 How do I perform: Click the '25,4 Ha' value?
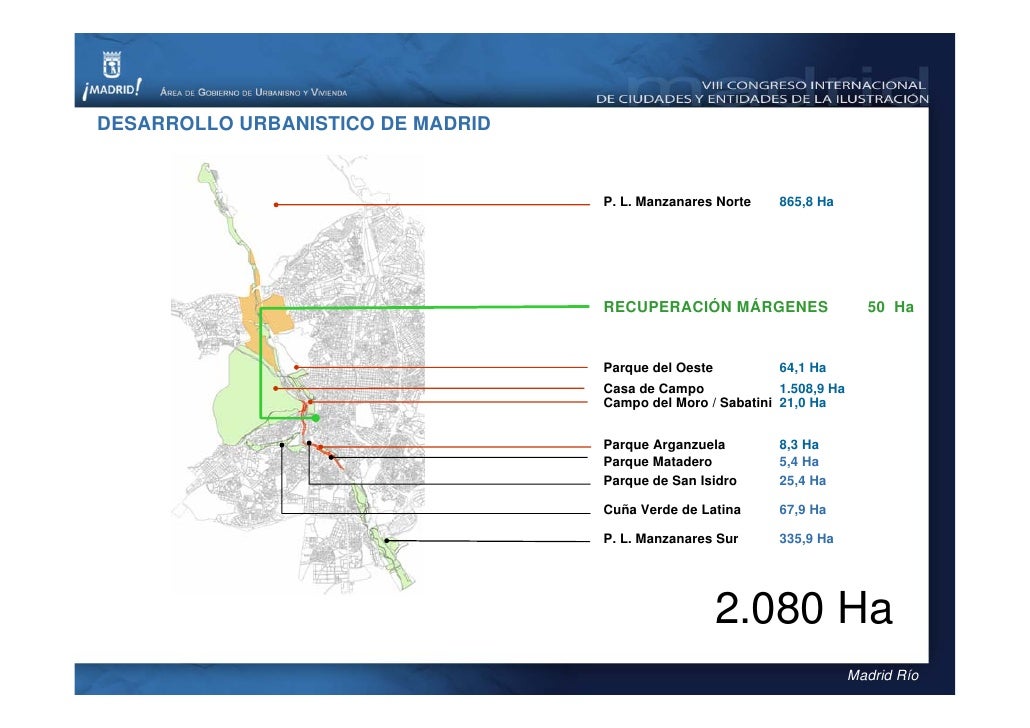point(802,481)
